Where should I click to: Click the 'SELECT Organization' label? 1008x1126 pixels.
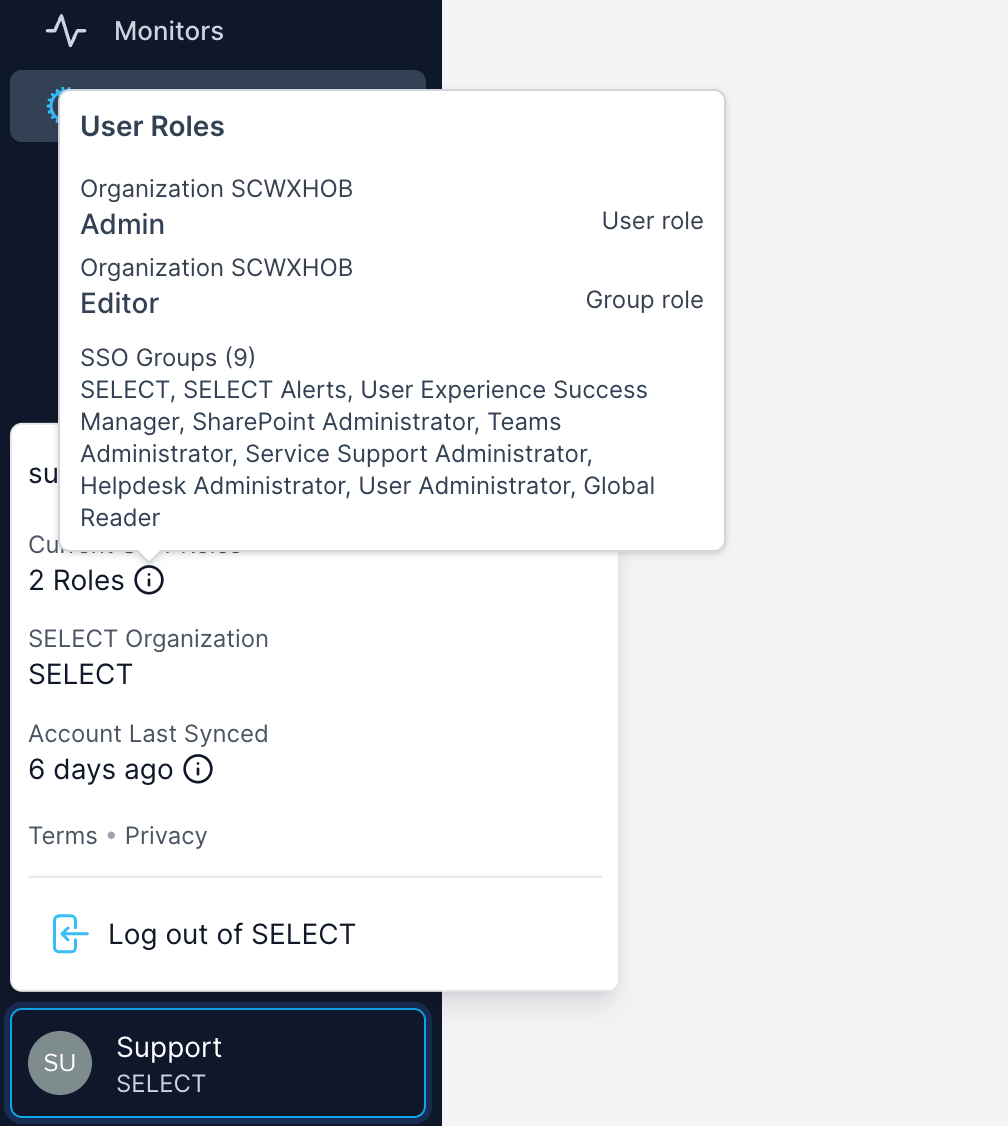coord(149,638)
